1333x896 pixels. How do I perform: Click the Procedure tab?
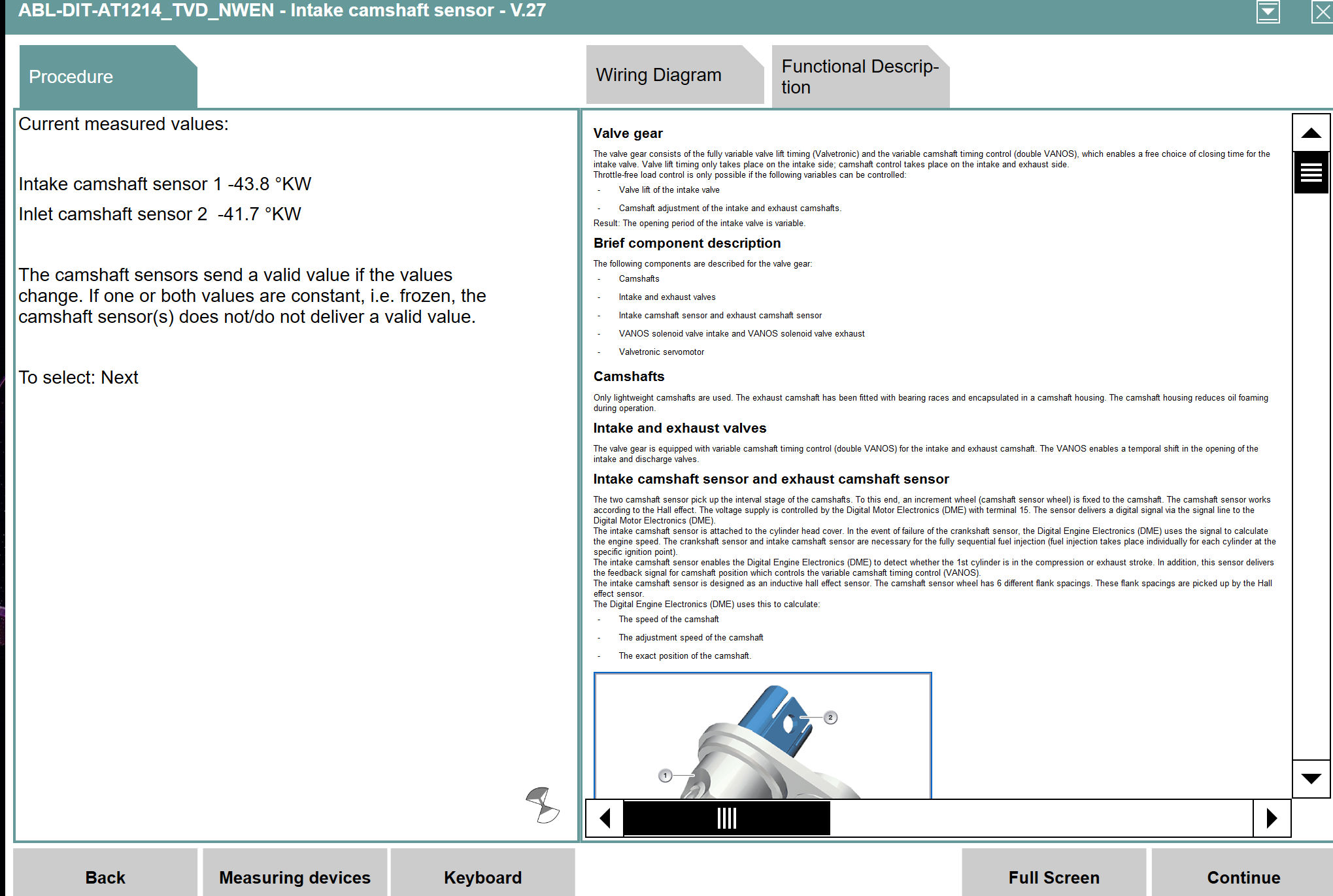pos(100,77)
